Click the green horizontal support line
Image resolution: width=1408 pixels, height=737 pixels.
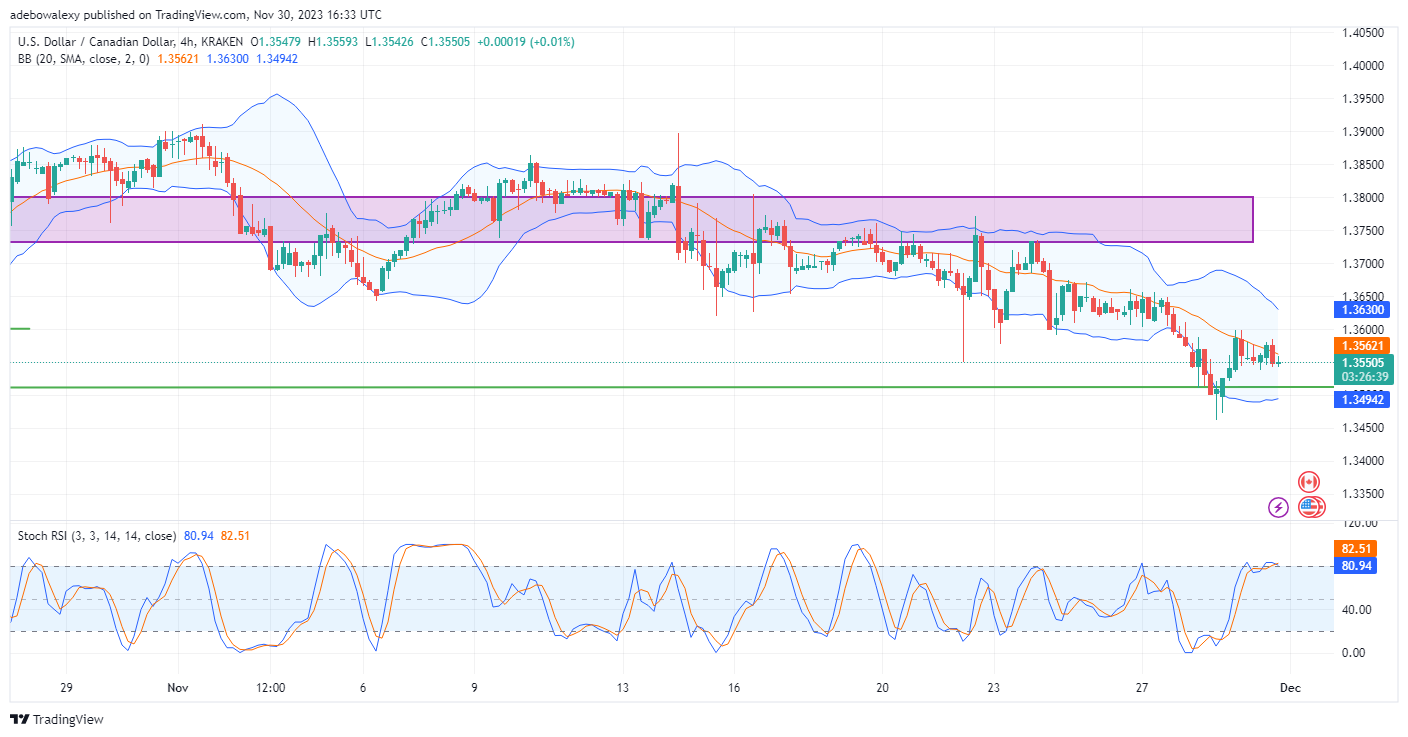tap(671, 386)
